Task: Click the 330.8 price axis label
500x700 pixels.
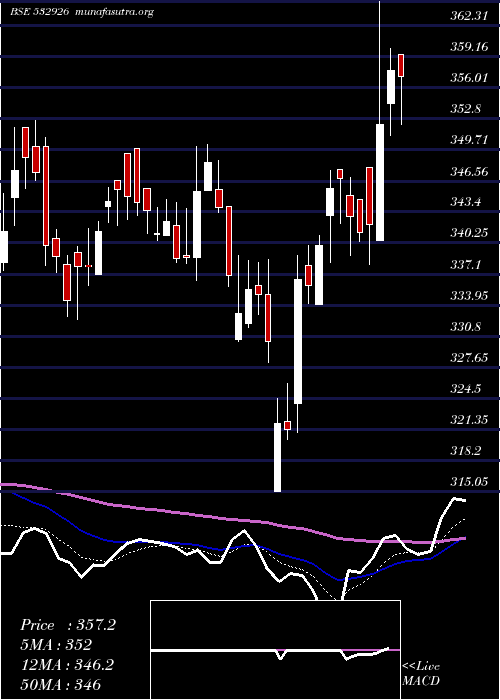Action: point(465,326)
